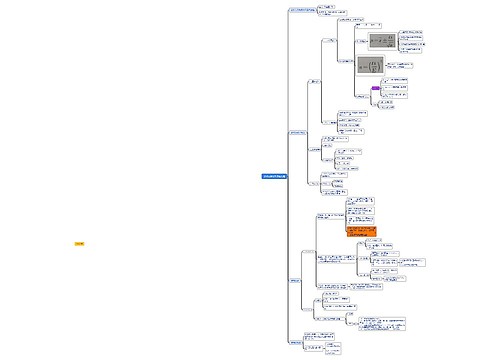Image resolution: width=500 pixels, height=360 pixels.
Task: Select the white subtopic directly above the orange node
Action: point(360,220)
